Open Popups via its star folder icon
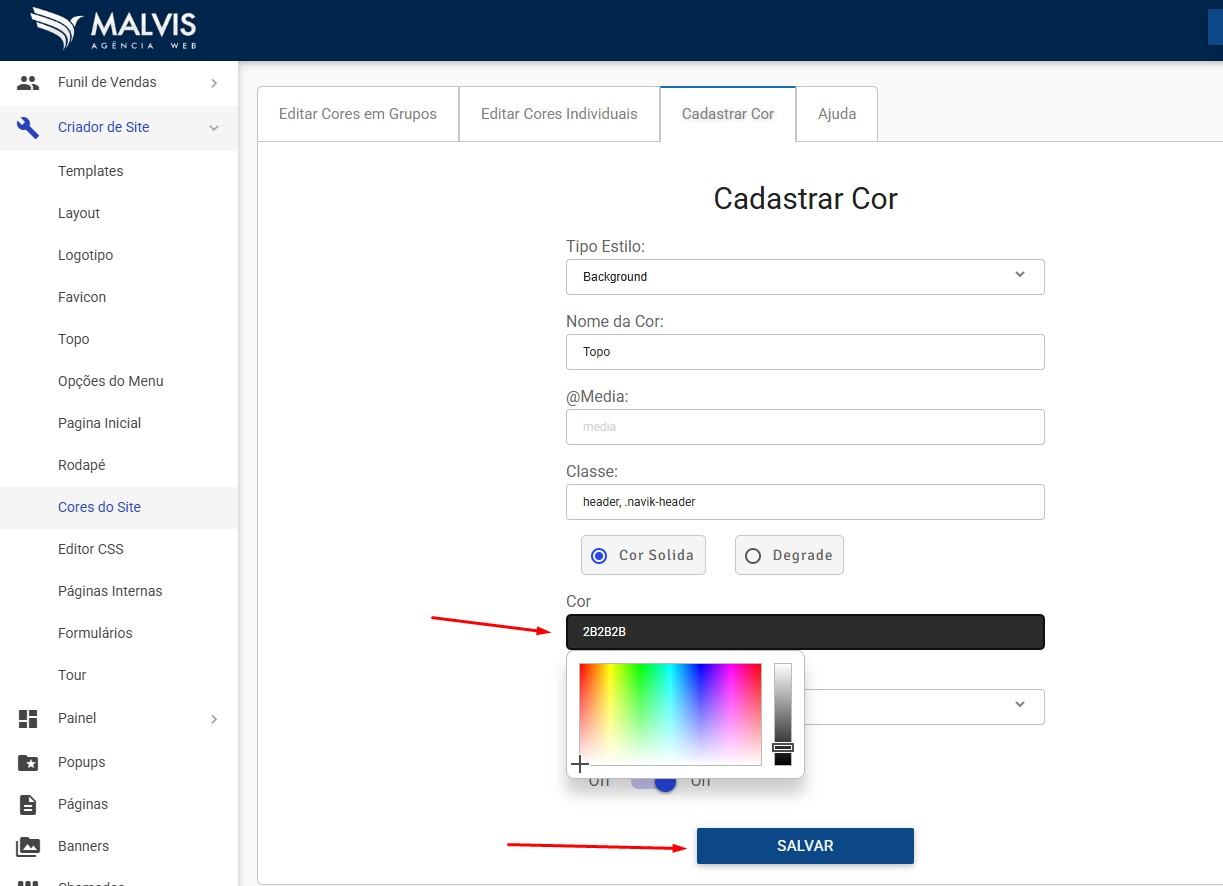Screen dimensions: 1223x886 [28, 762]
